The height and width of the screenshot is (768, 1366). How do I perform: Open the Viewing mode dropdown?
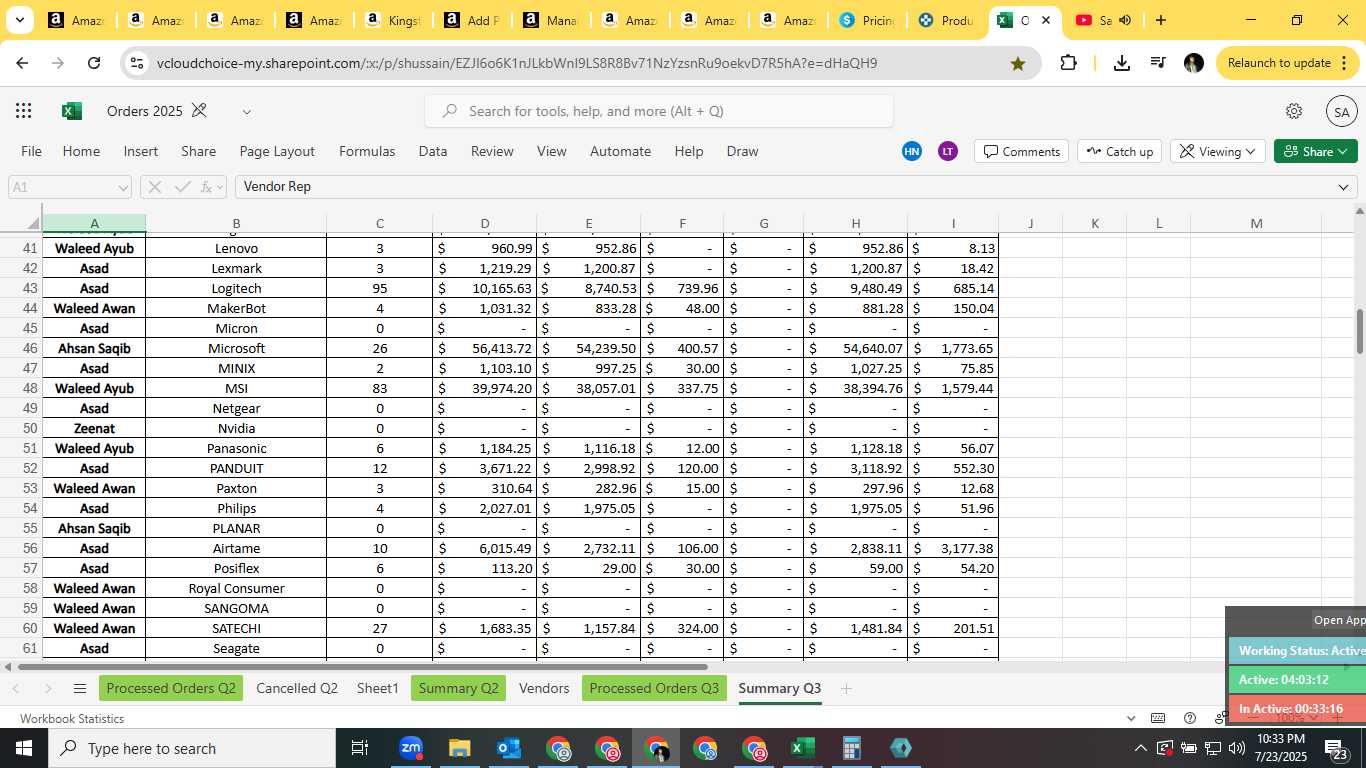1217,151
